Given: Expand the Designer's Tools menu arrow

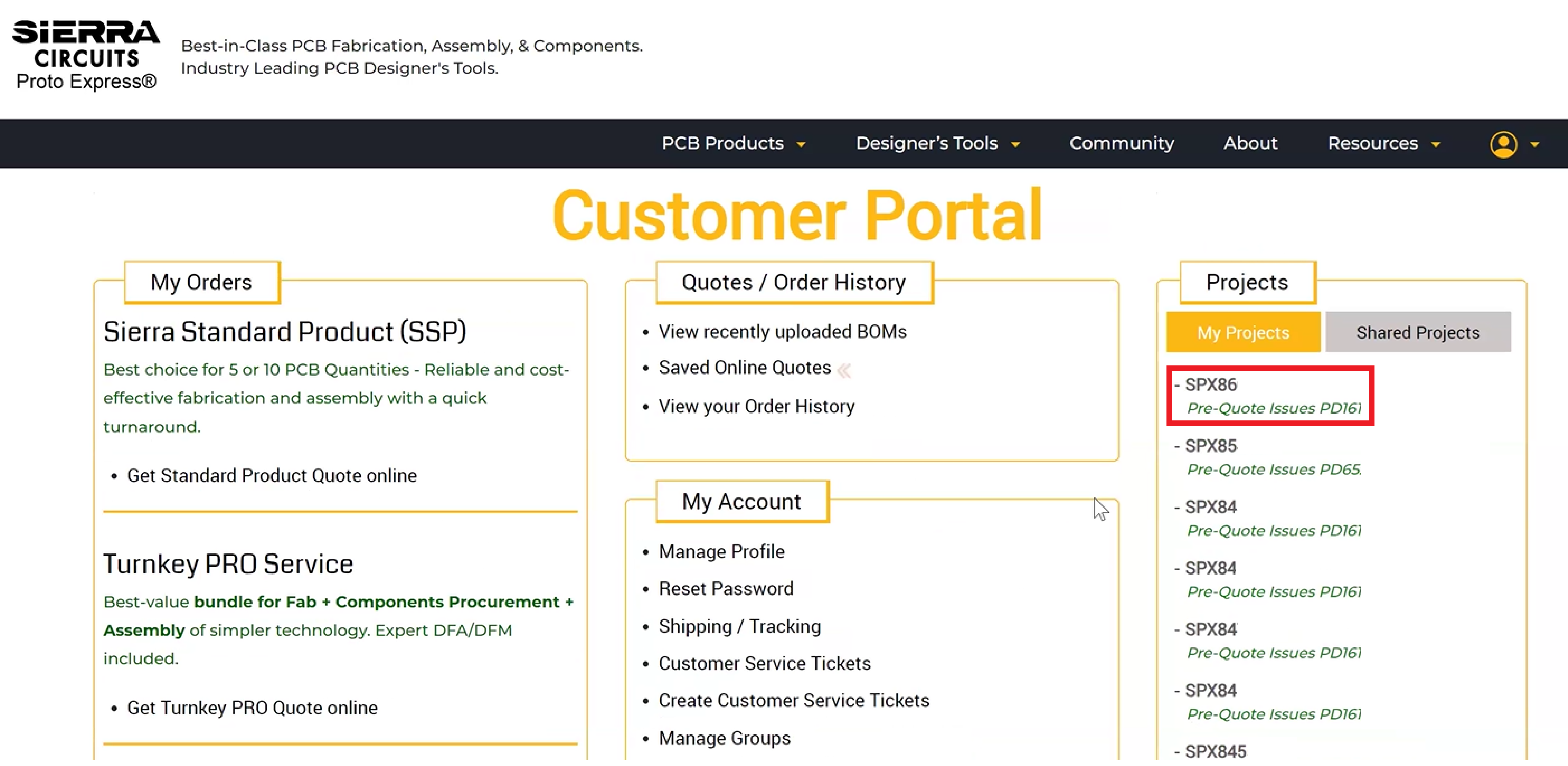Looking at the screenshot, I should (1015, 145).
